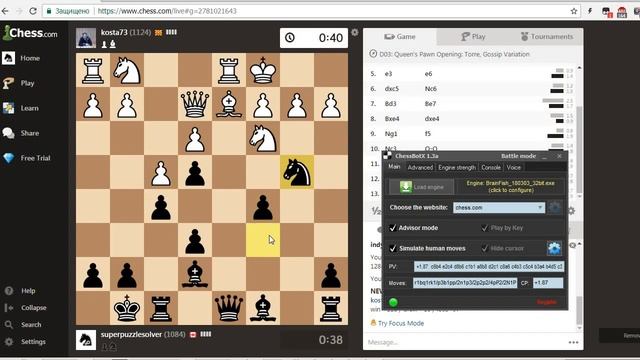Select move Ng1 in the move list
This screenshot has width=640, height=360.
391,133
